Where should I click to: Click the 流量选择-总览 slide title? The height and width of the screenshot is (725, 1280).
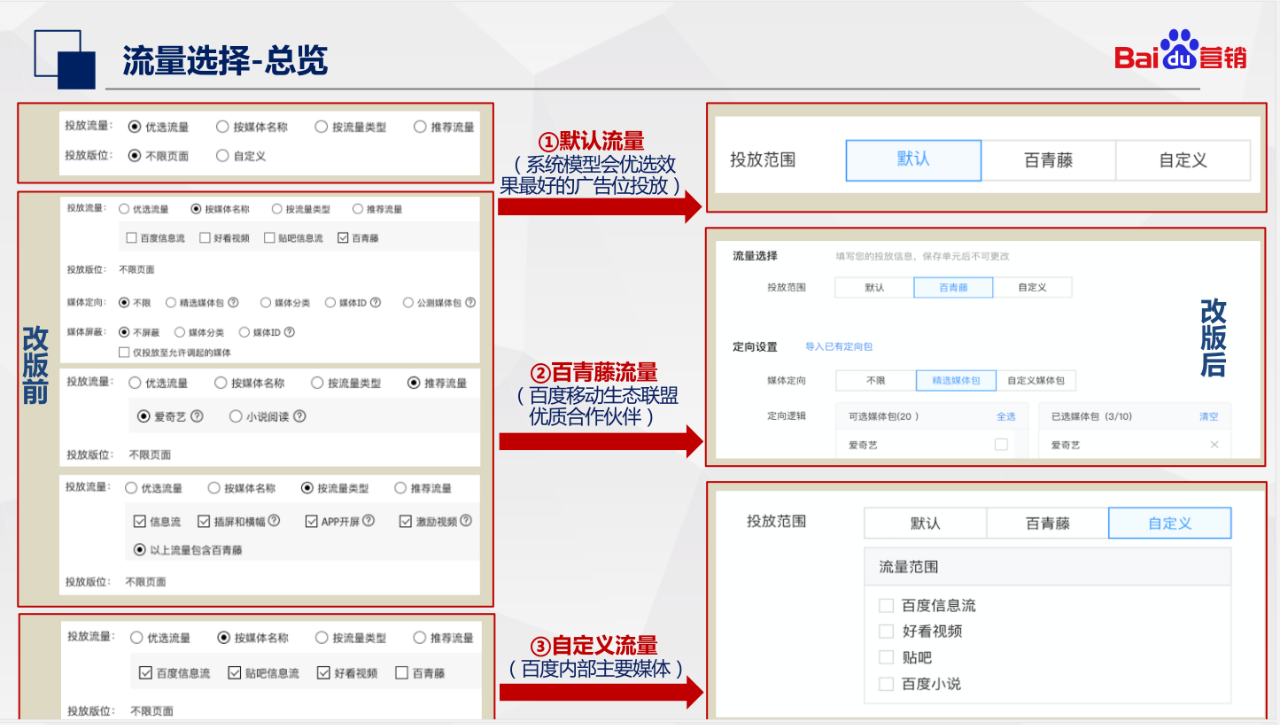pyautogui.click(x=225, y=61)
